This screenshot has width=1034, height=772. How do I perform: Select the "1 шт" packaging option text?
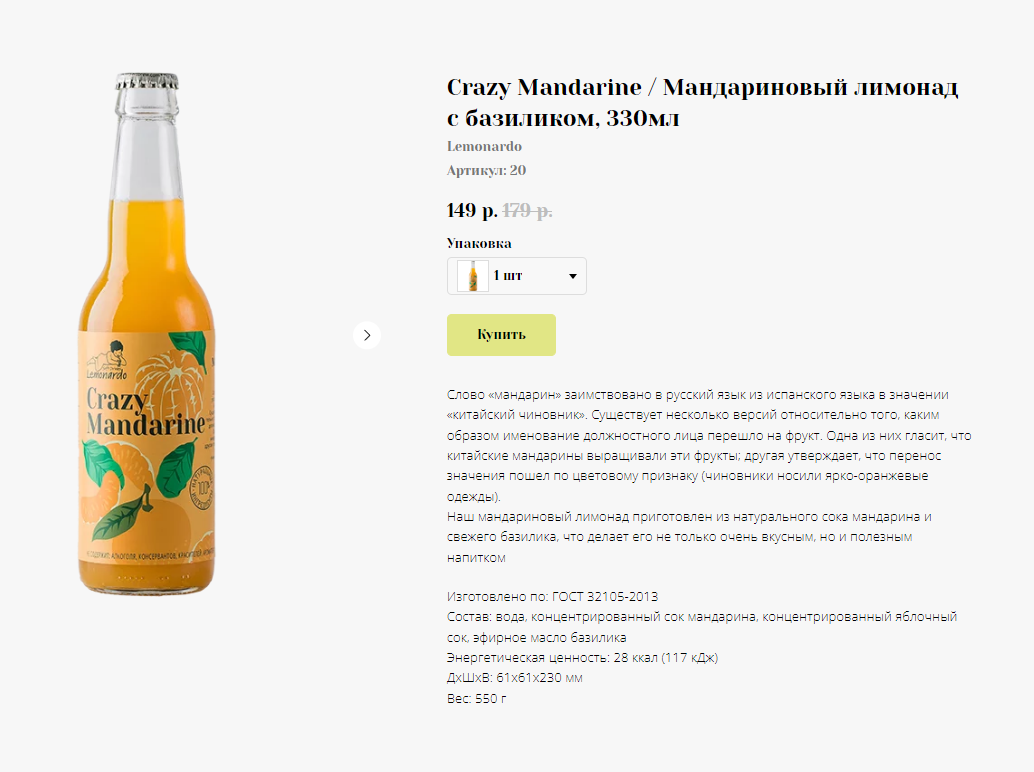point(508,276)
